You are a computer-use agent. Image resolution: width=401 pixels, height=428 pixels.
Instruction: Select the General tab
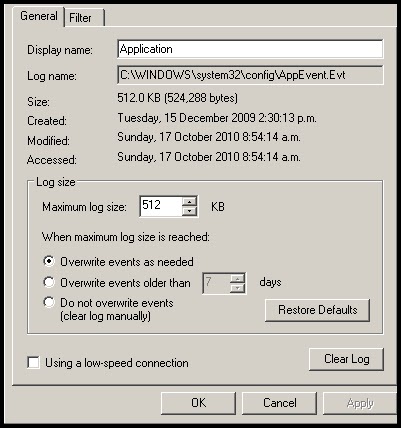click(39, 16)
